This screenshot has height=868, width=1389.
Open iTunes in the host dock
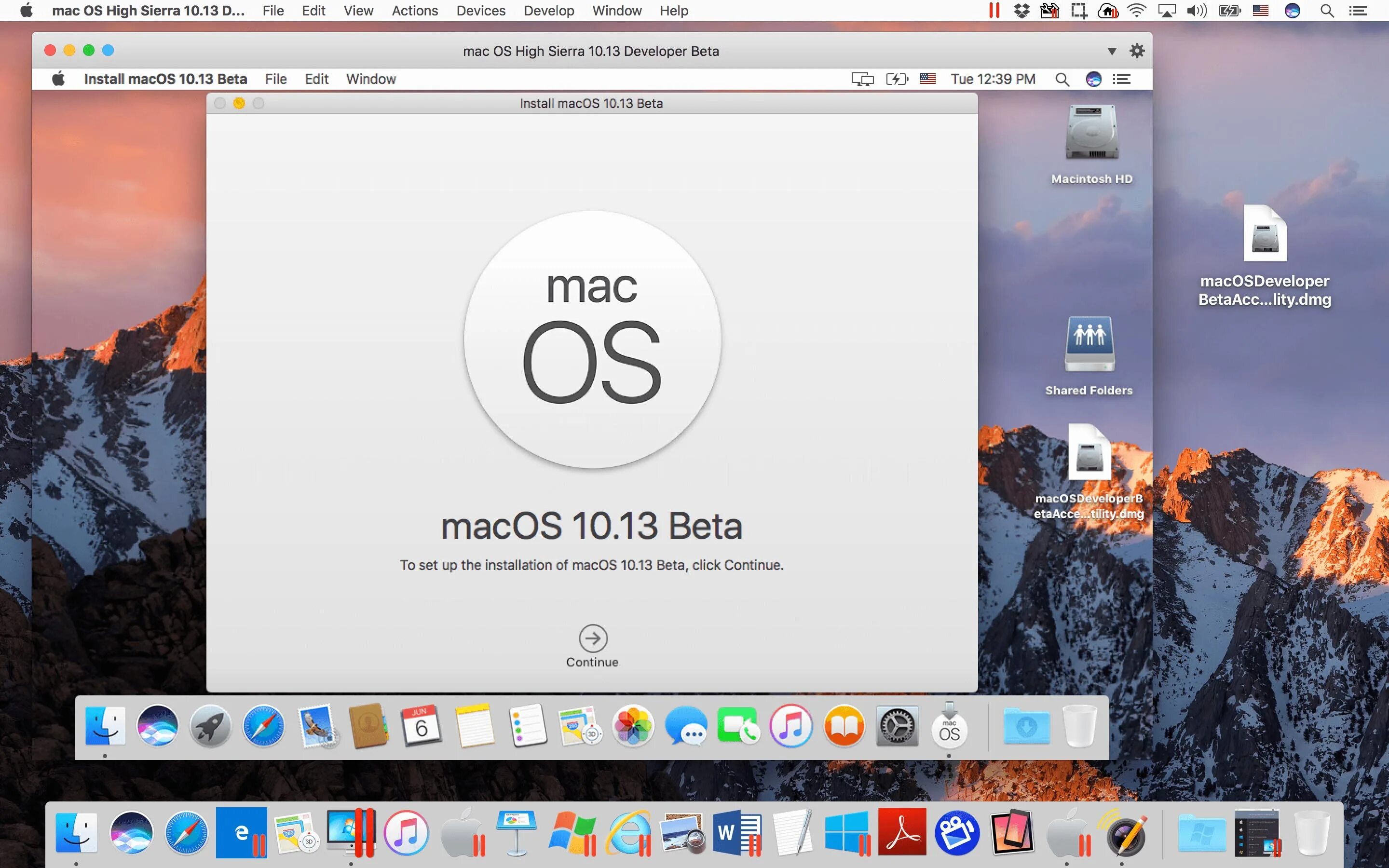coord(407,832)
